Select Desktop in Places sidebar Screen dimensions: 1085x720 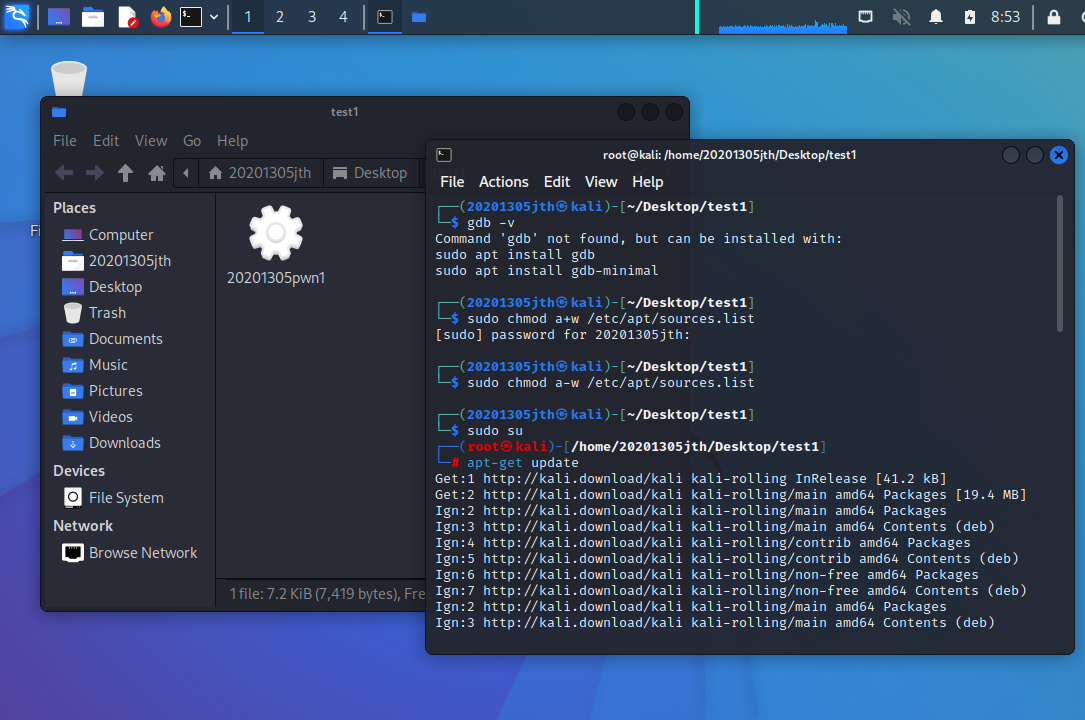(115, 287)
